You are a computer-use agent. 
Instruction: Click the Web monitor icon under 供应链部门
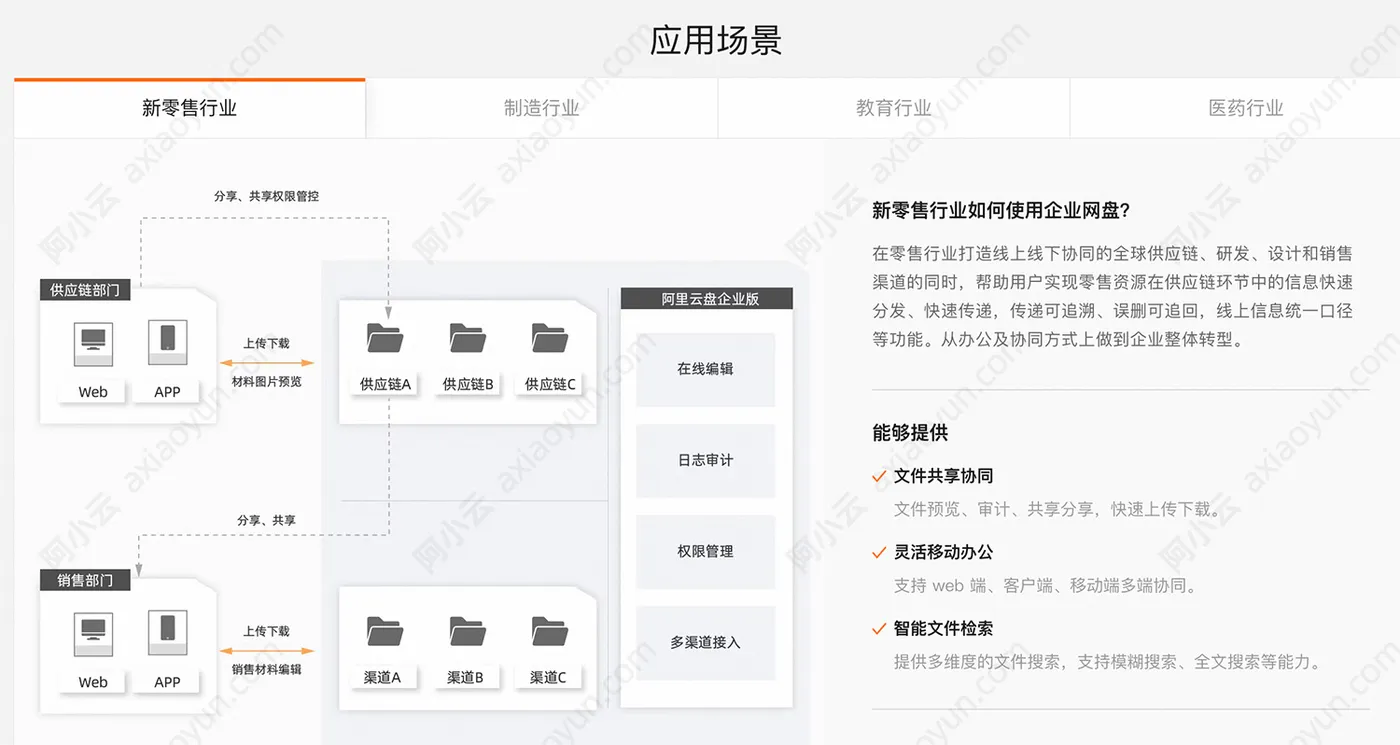point(92,343)
